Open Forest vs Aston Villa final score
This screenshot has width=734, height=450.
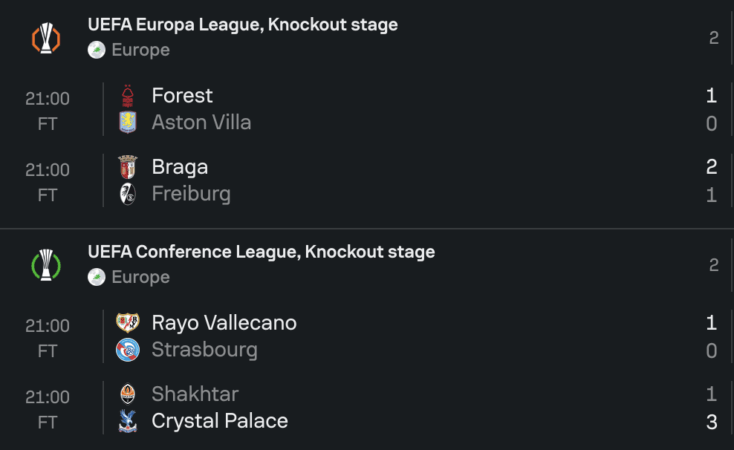pyautogui.click(x=711, y=109)
